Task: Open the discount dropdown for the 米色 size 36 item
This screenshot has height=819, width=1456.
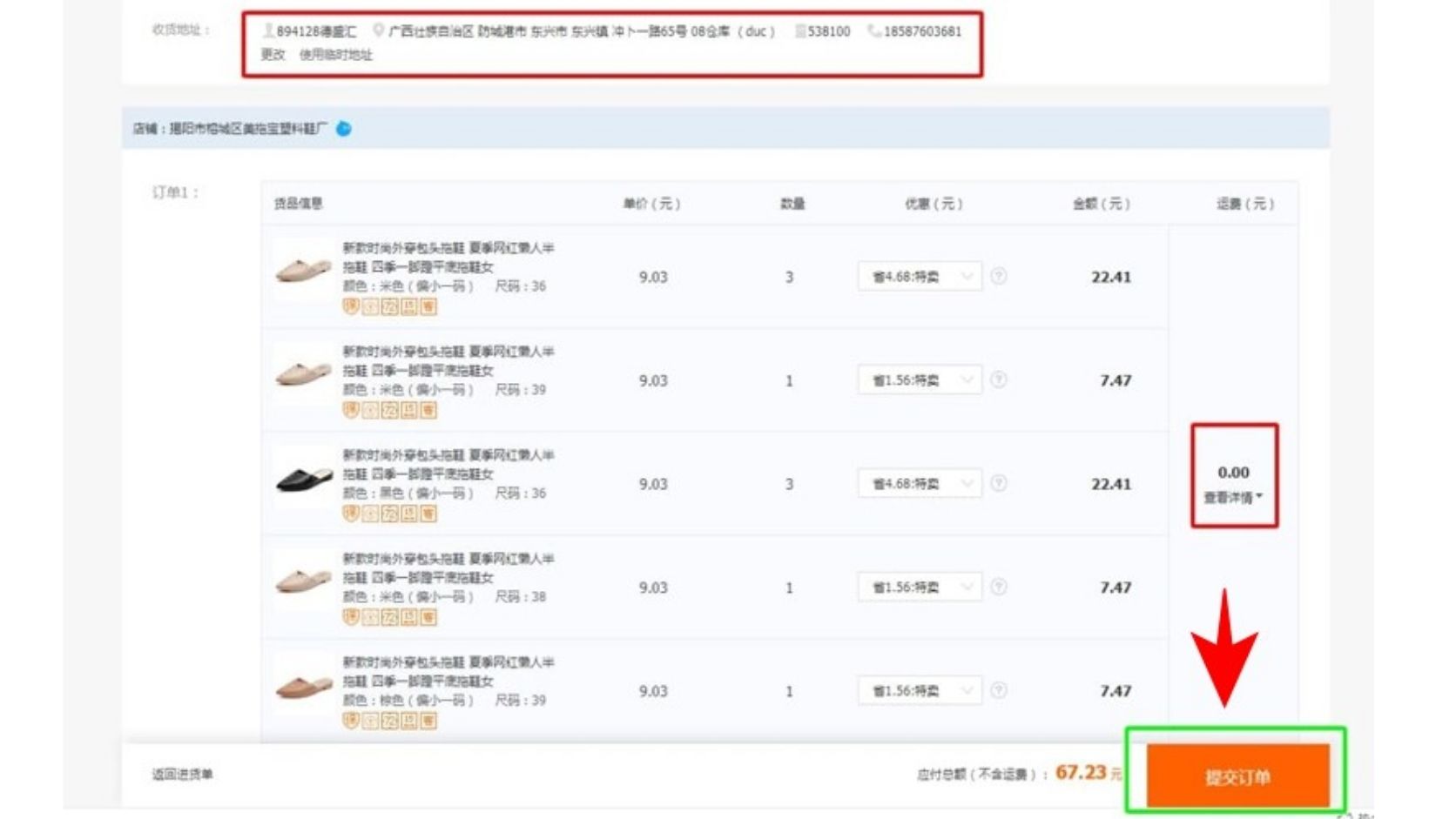Action: pos(920,277)
